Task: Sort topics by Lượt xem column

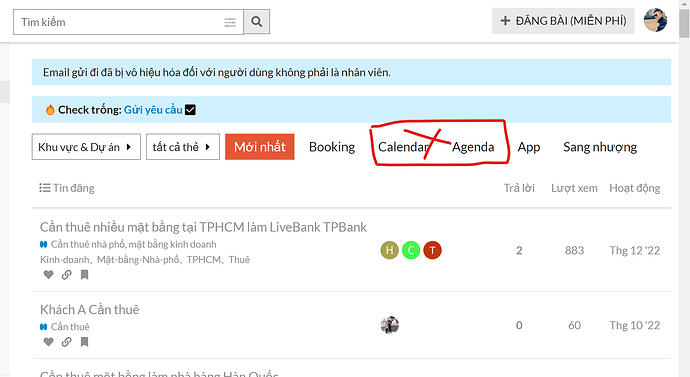Action: [574, 188]
